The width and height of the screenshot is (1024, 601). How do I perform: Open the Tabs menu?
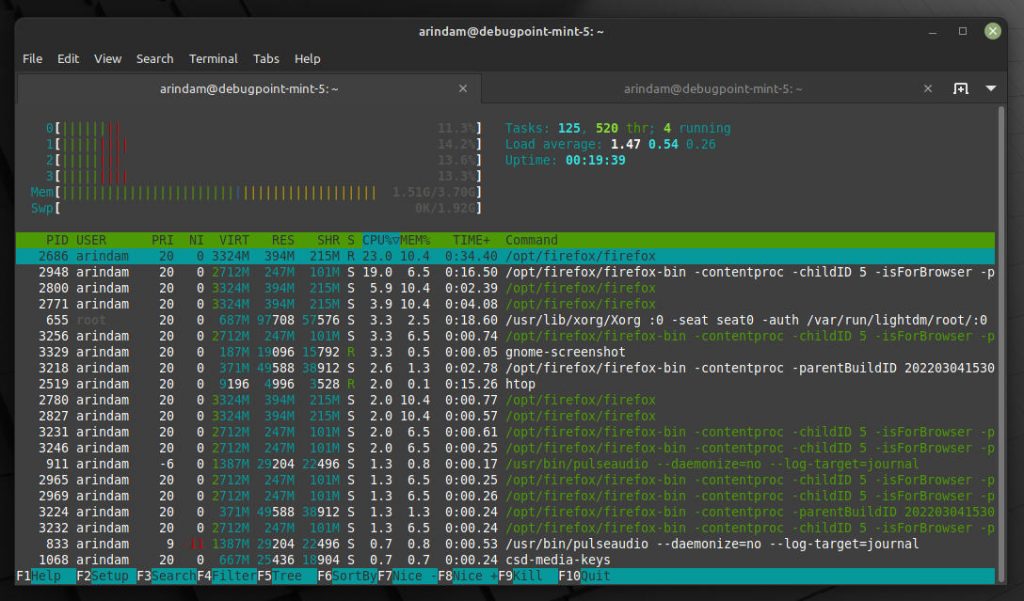click(x=266, y=59)
